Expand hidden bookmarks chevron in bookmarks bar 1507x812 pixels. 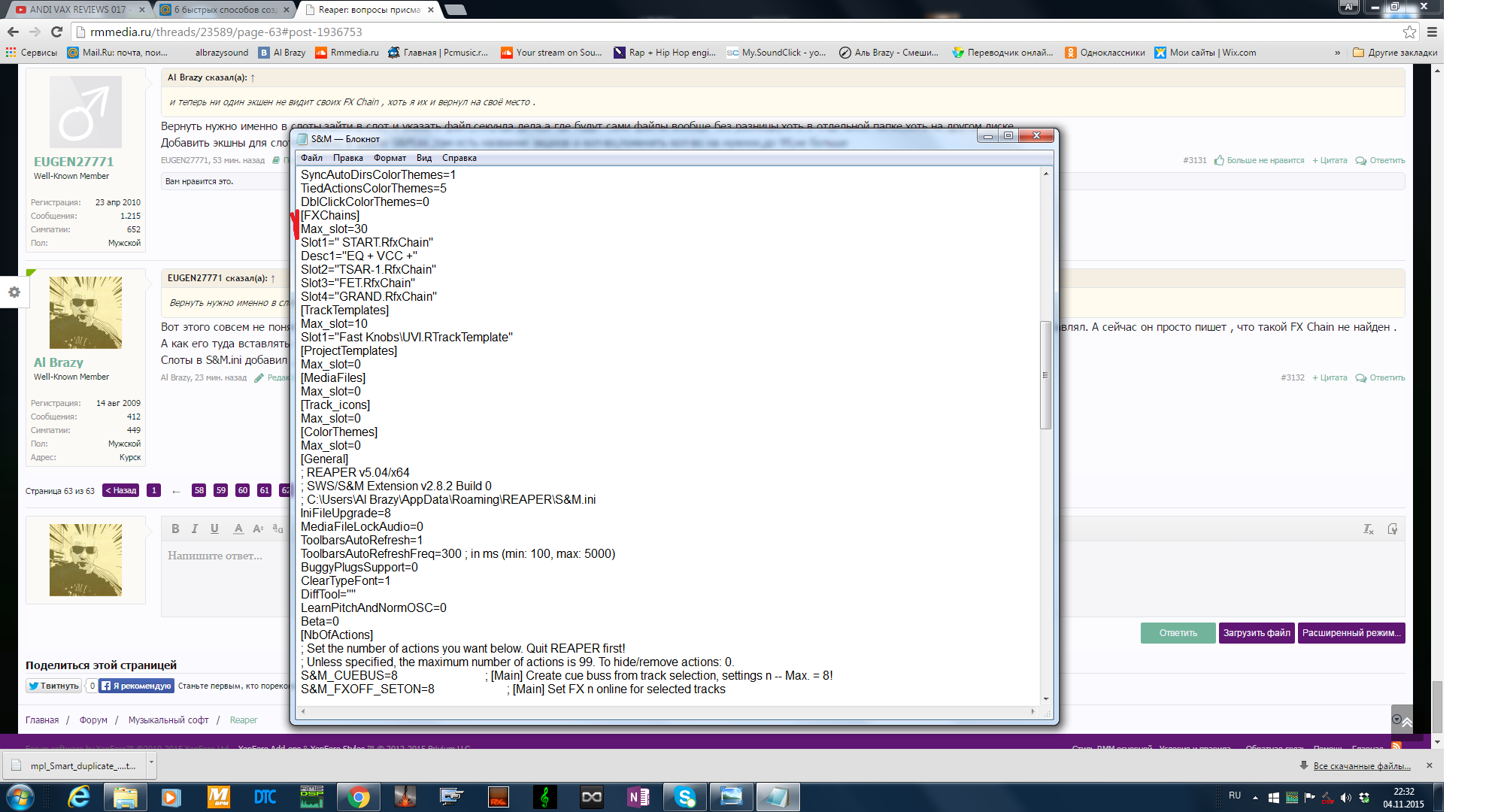1337,53
